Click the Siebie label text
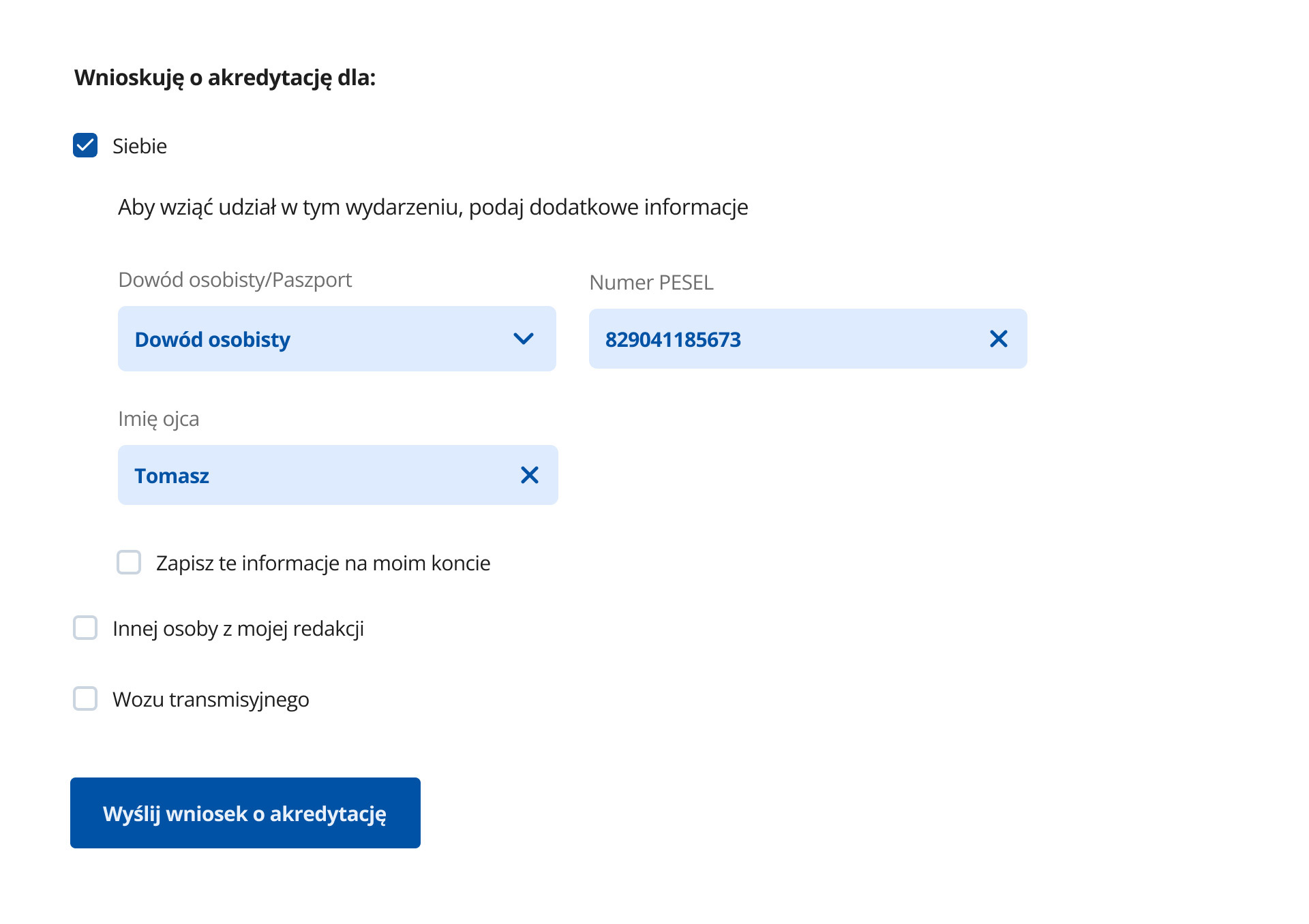1309x924 pixels. pos(140,146)
